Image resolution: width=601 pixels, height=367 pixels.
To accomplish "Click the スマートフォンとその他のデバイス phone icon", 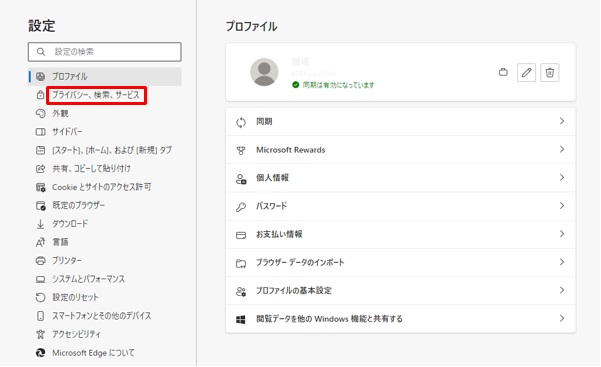I will tap(40, 316).
